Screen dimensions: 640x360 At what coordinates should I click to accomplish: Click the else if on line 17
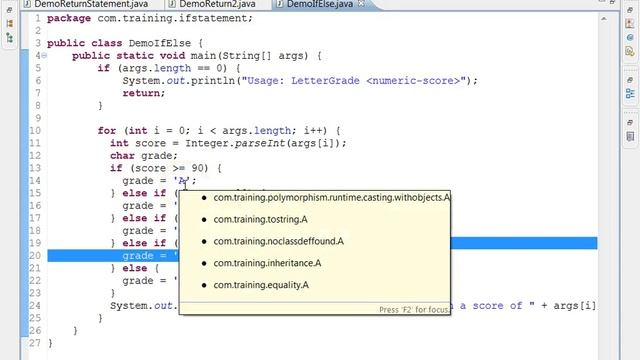point(144,218)
